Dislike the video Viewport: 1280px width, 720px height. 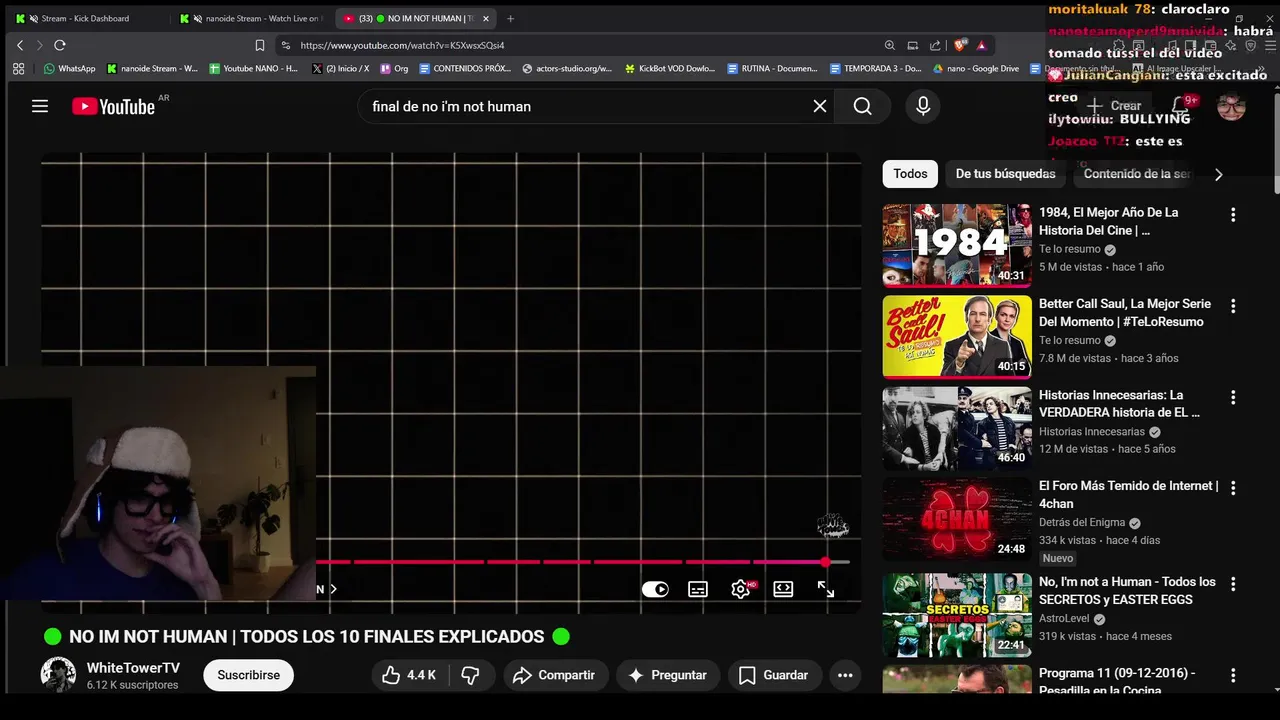point(470,675)
